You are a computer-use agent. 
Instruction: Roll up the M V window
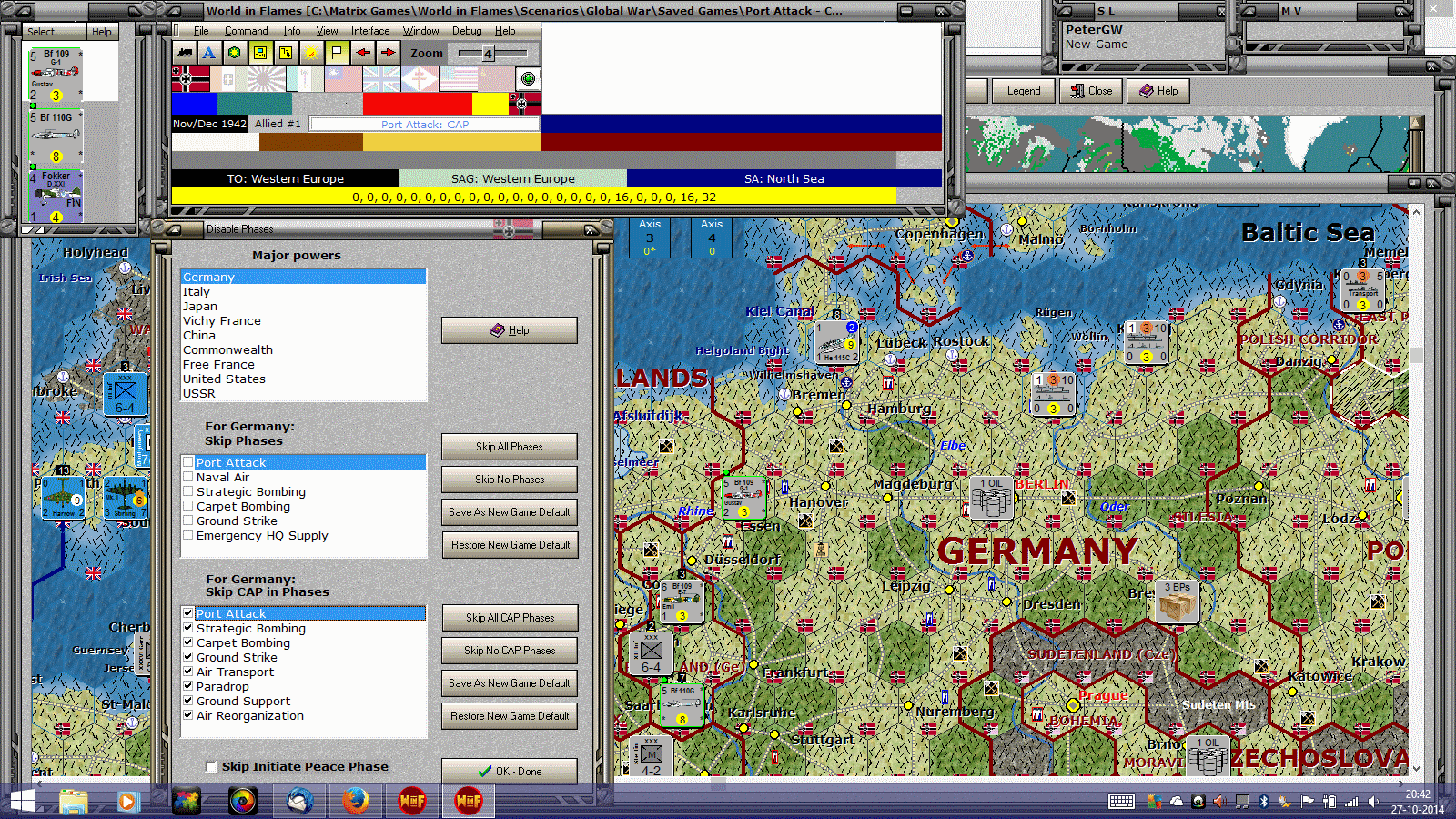(1248, 11)
